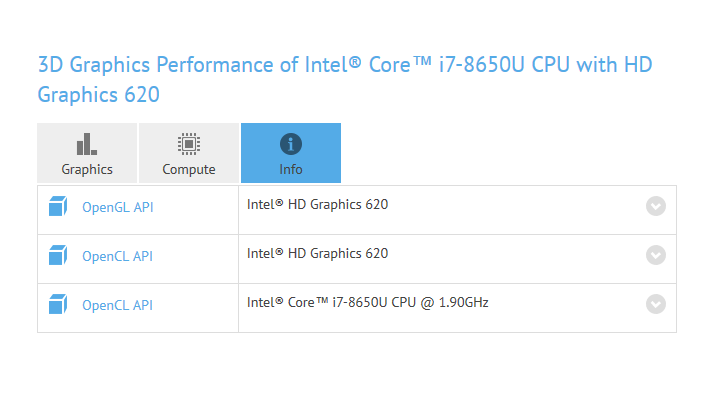Click the 3D Graphics Performance heading link
The image size is (720, 405).
click(x=345, y=79)
